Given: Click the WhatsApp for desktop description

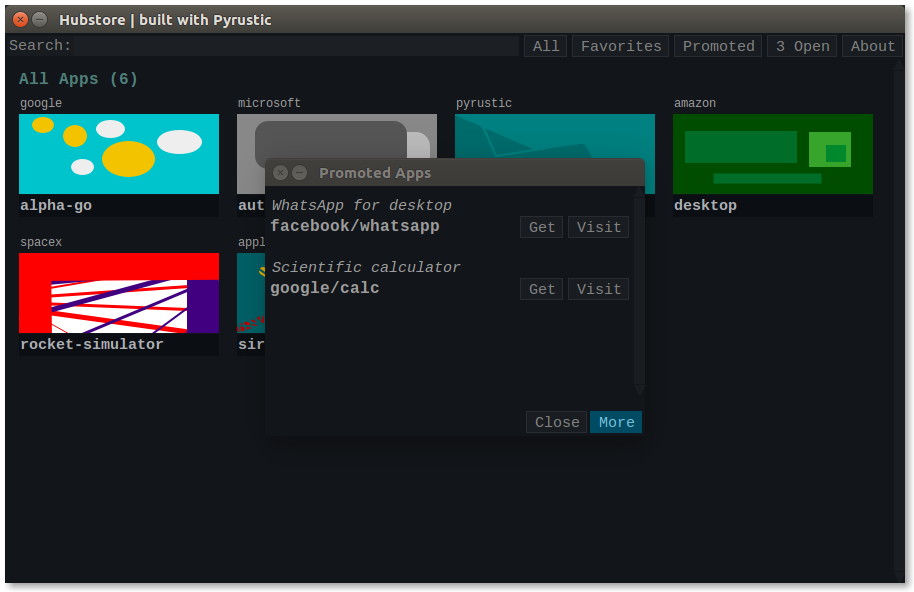Looking at the screenshot, I should click(x=361, y=205).
